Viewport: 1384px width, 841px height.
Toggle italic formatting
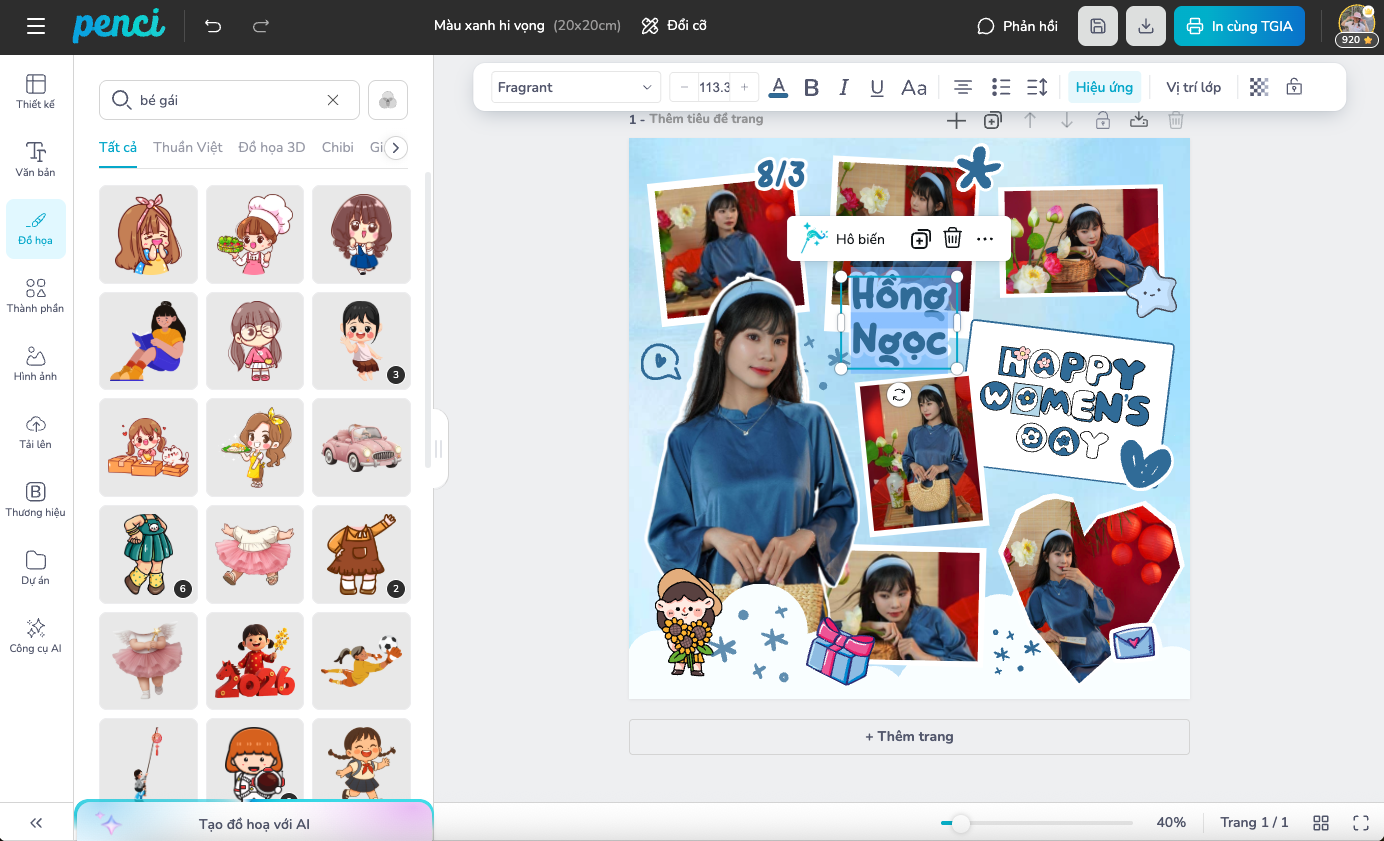point(844,87)
